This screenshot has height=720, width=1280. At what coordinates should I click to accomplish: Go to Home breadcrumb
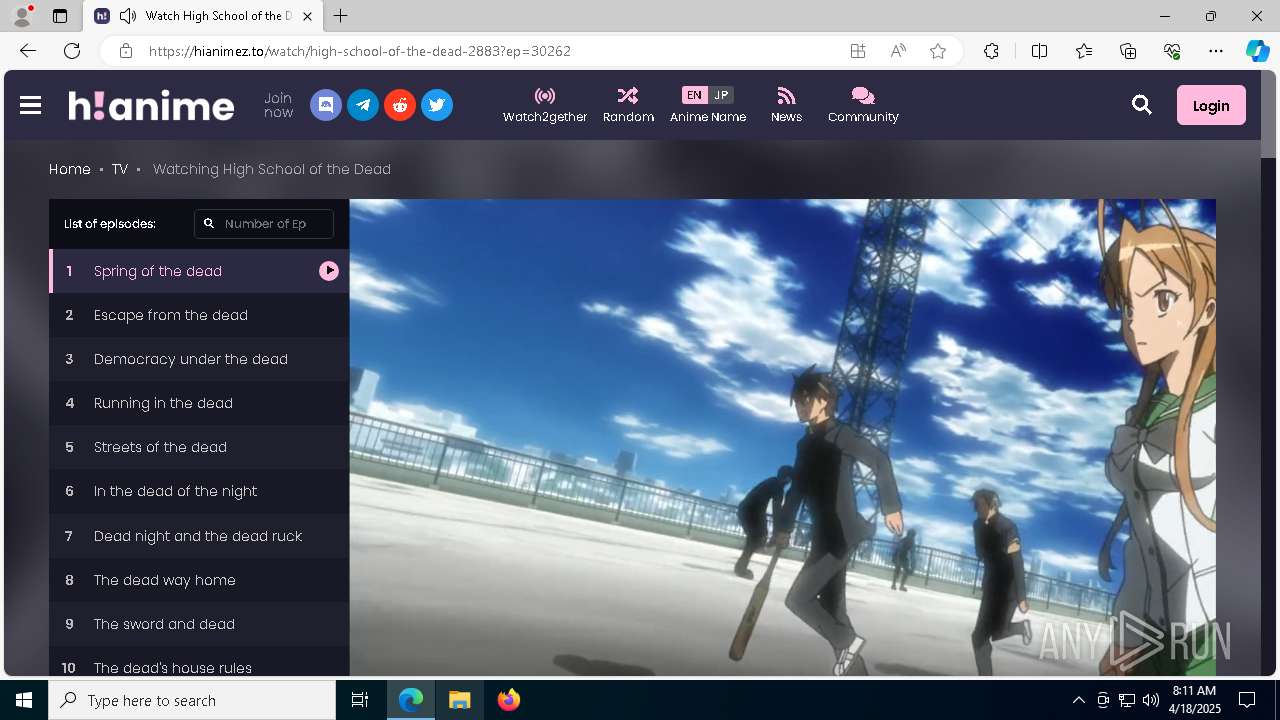[70, 169]
